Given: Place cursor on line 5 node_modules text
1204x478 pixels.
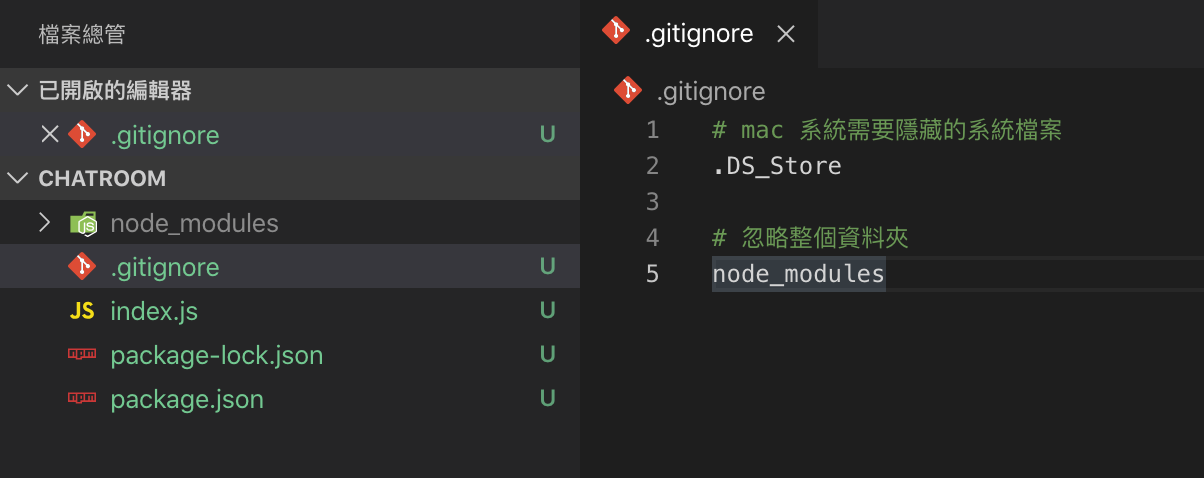Looking at the screenshot, I should click(798, 274).
